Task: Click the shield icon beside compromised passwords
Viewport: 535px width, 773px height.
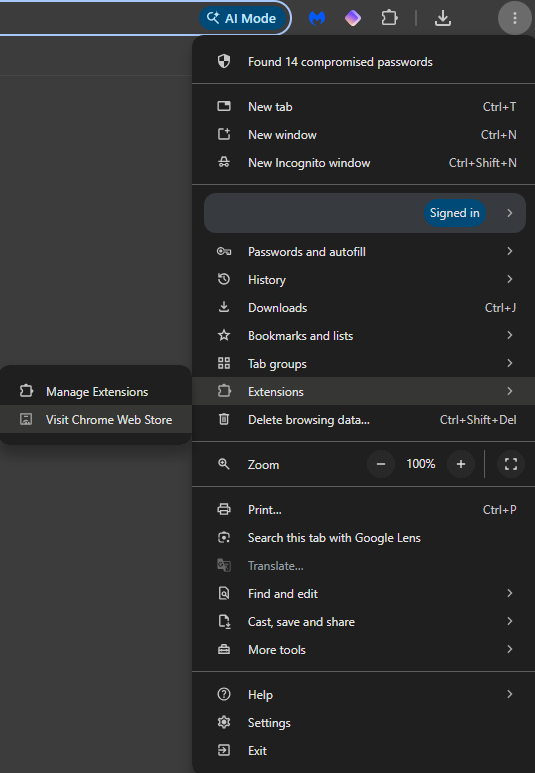Action: (x=224, y=61)
